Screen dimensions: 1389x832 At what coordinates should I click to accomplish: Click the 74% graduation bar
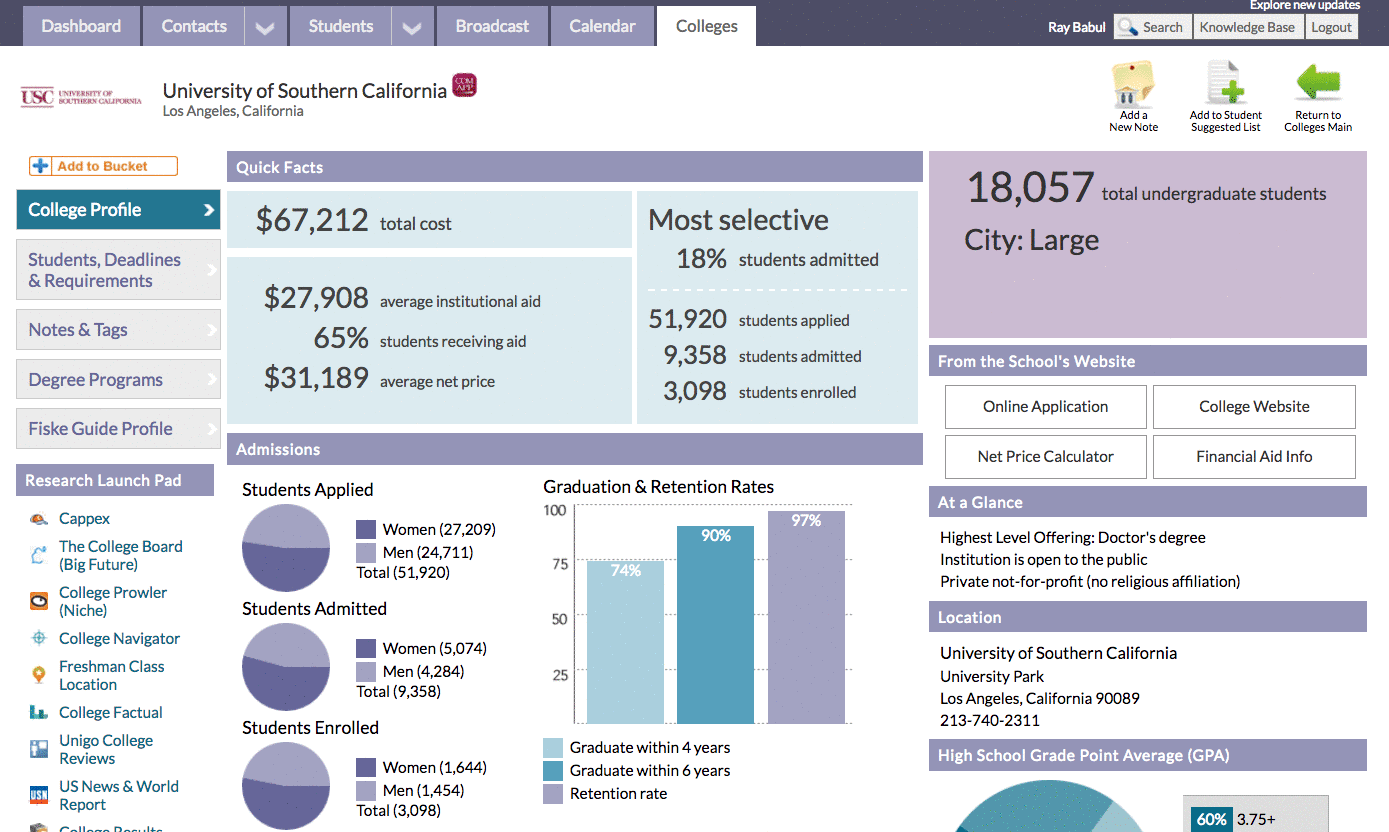(625, 642)
